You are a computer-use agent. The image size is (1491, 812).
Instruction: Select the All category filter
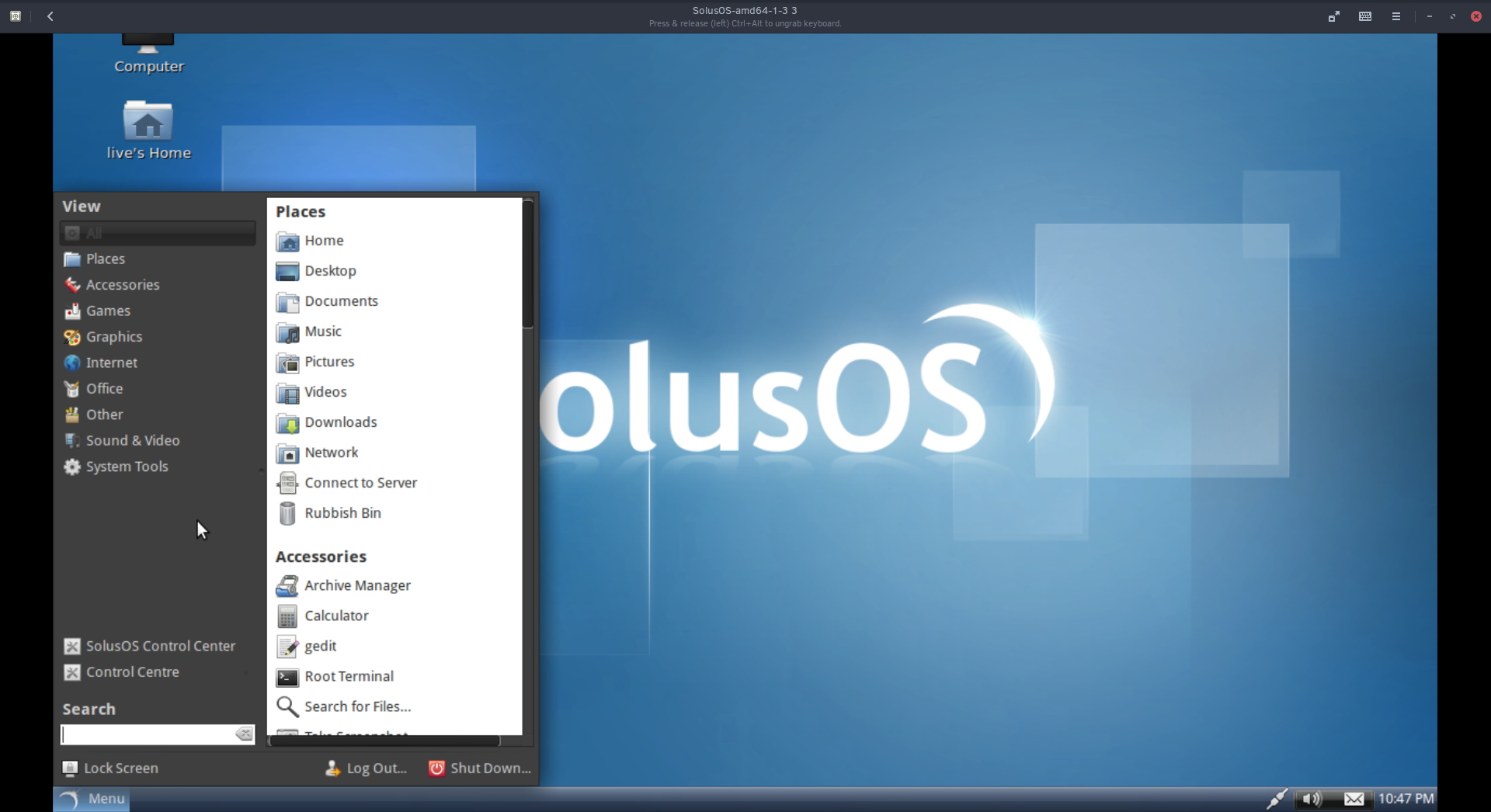[158, 233]
